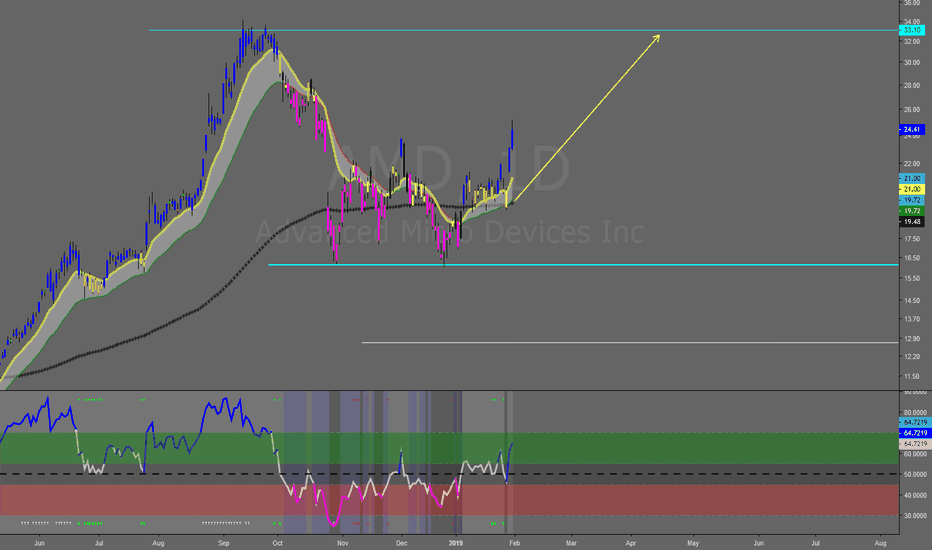The width and height of the screenshot is (932, 550).
Task: Click the 12.20 price axis label
Action: [912, 357]
